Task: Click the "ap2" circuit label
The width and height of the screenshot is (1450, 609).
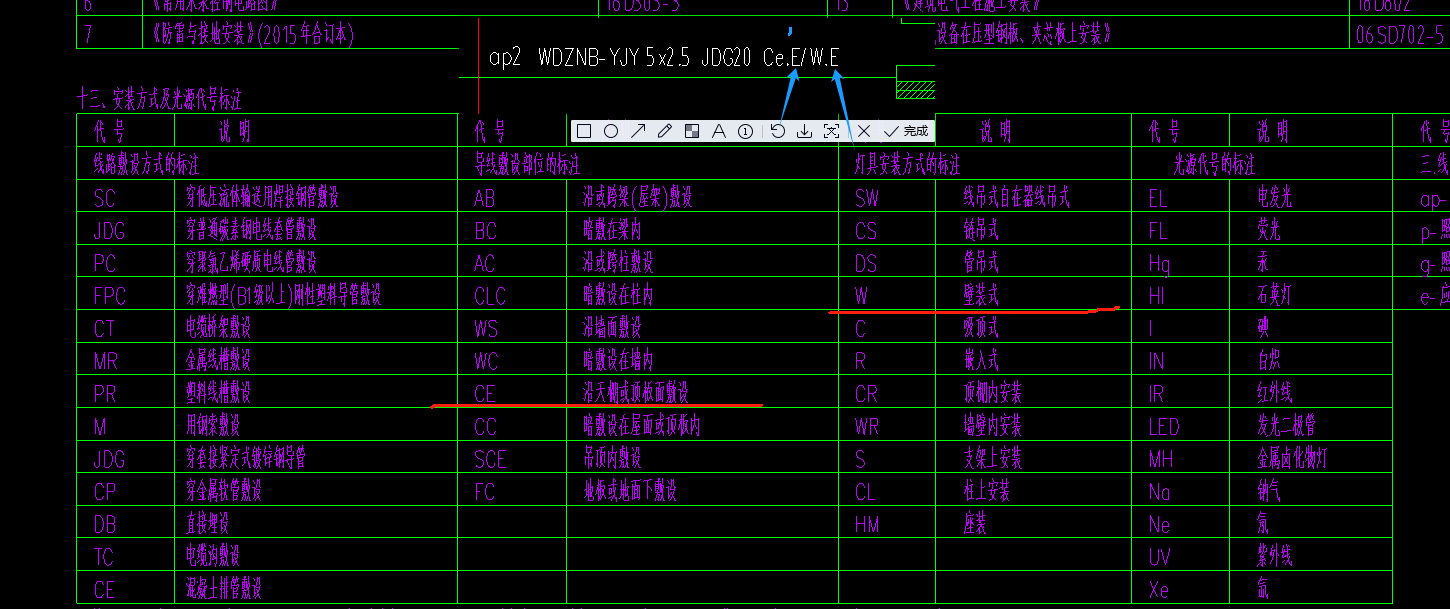Action: coord(505,58)
